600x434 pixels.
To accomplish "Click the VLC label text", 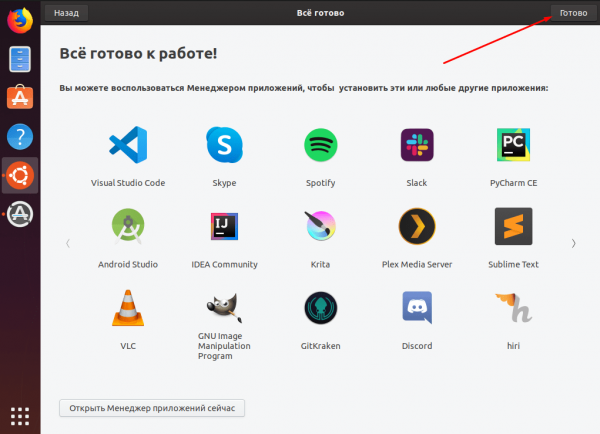I will point(128,346).
